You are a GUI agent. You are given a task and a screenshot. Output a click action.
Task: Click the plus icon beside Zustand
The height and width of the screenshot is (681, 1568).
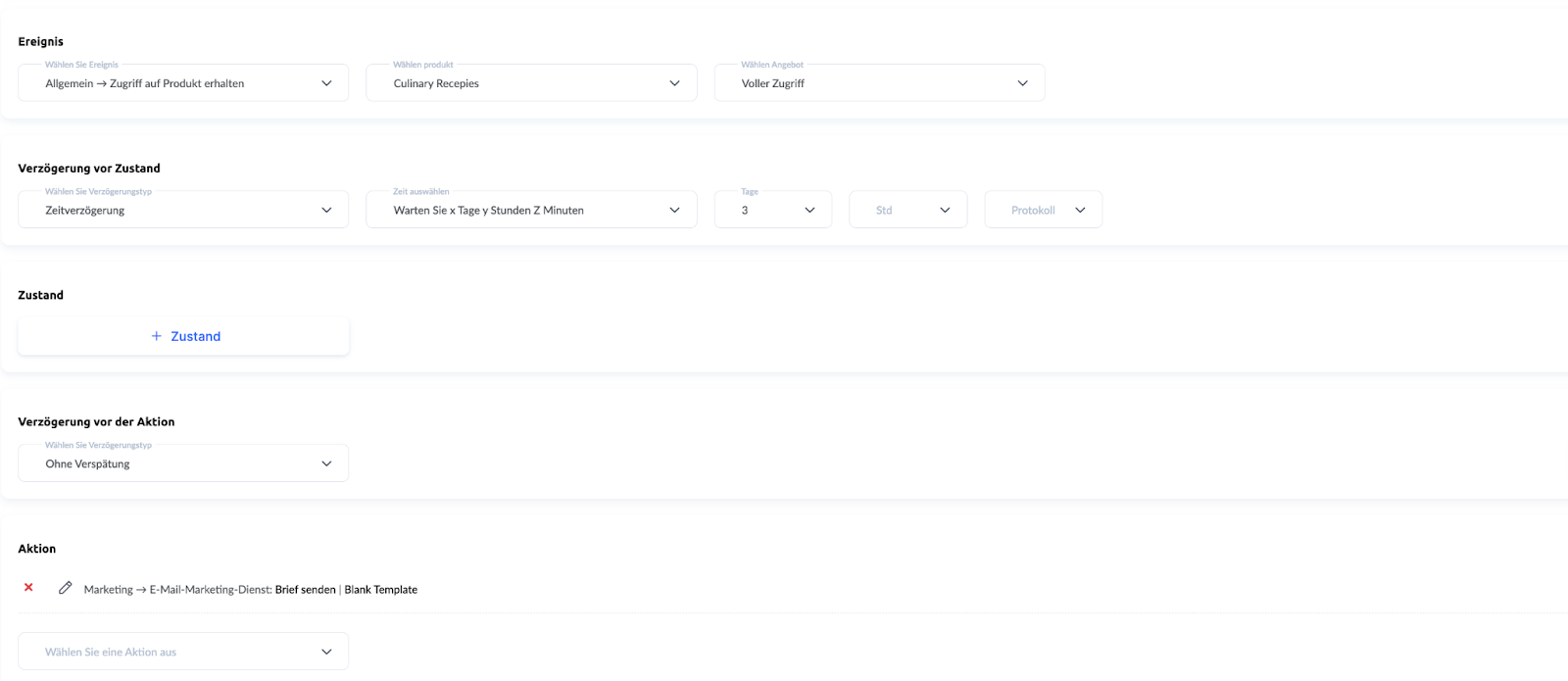[156, 336]
